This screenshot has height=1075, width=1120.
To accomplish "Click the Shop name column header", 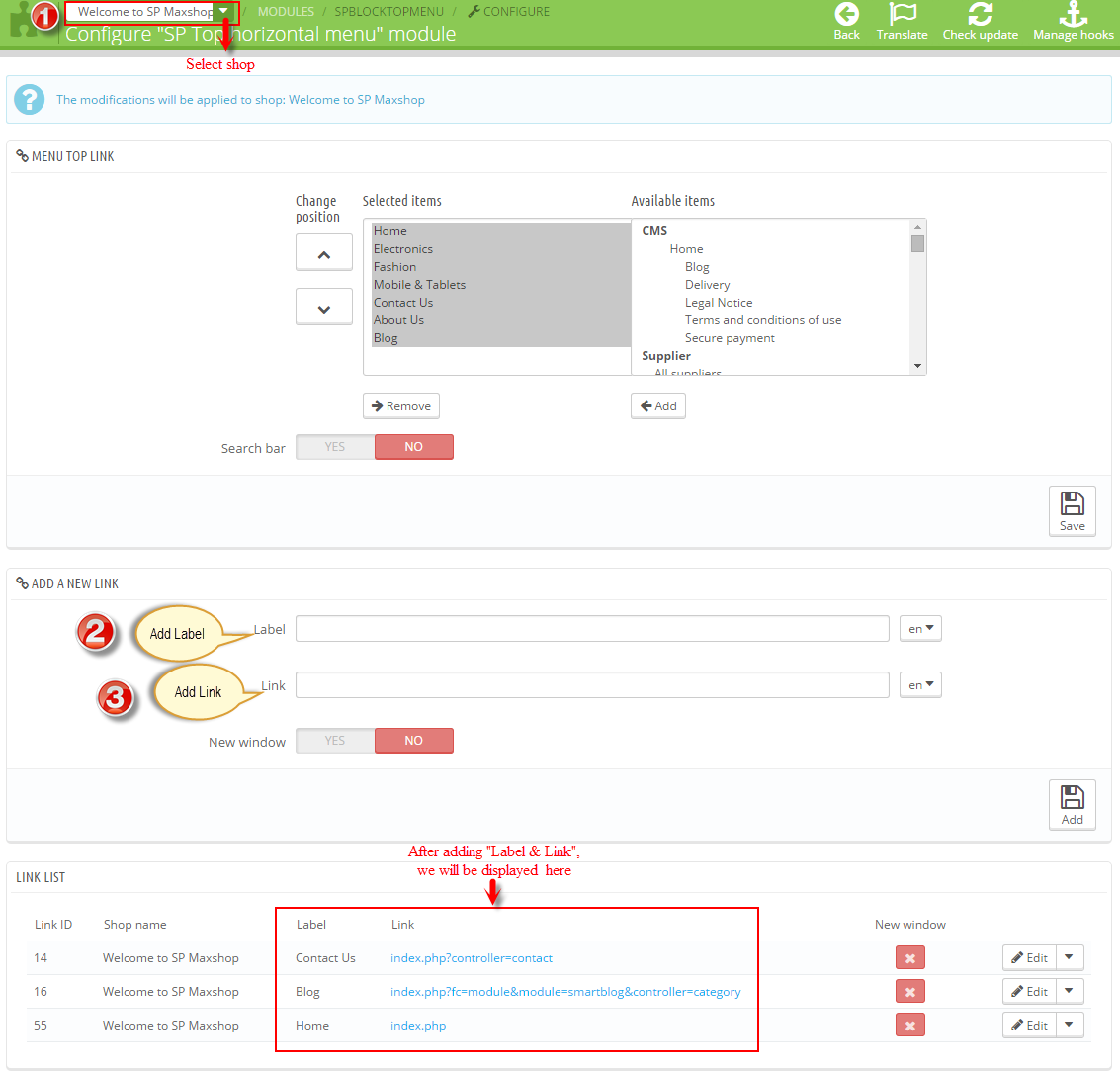I will tap(135, 925).
